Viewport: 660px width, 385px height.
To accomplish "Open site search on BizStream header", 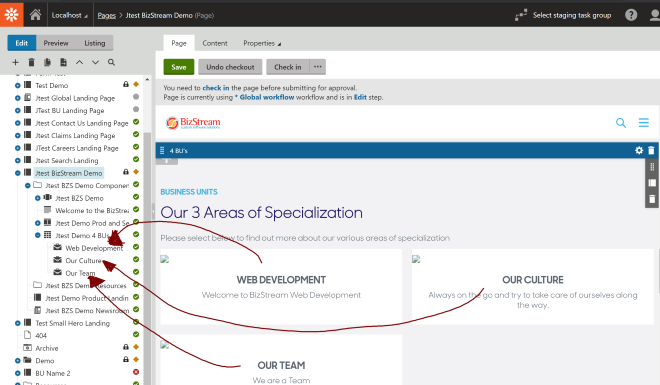I will click(x=621, y=123).
